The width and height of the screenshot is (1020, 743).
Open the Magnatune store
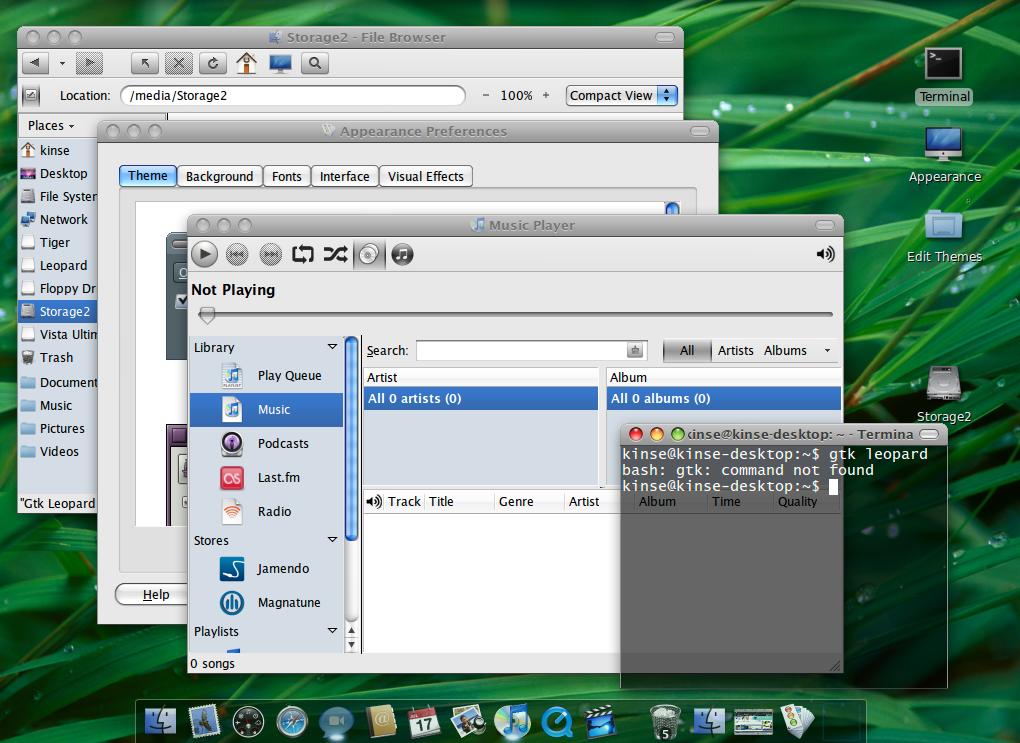267,602
